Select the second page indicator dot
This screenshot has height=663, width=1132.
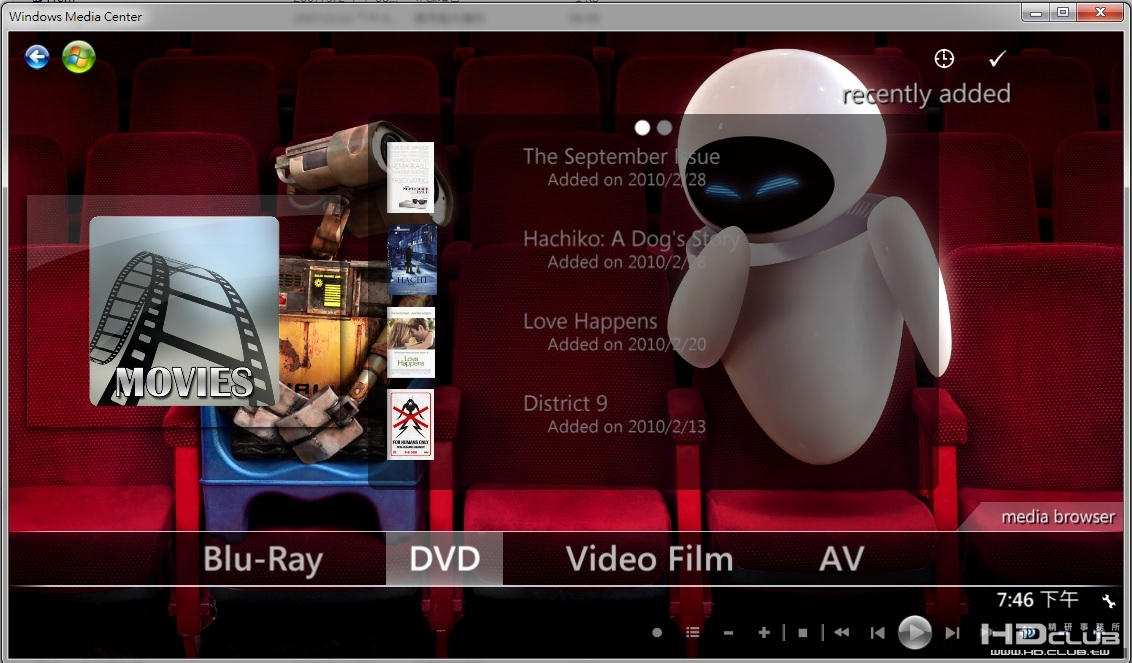664,128
